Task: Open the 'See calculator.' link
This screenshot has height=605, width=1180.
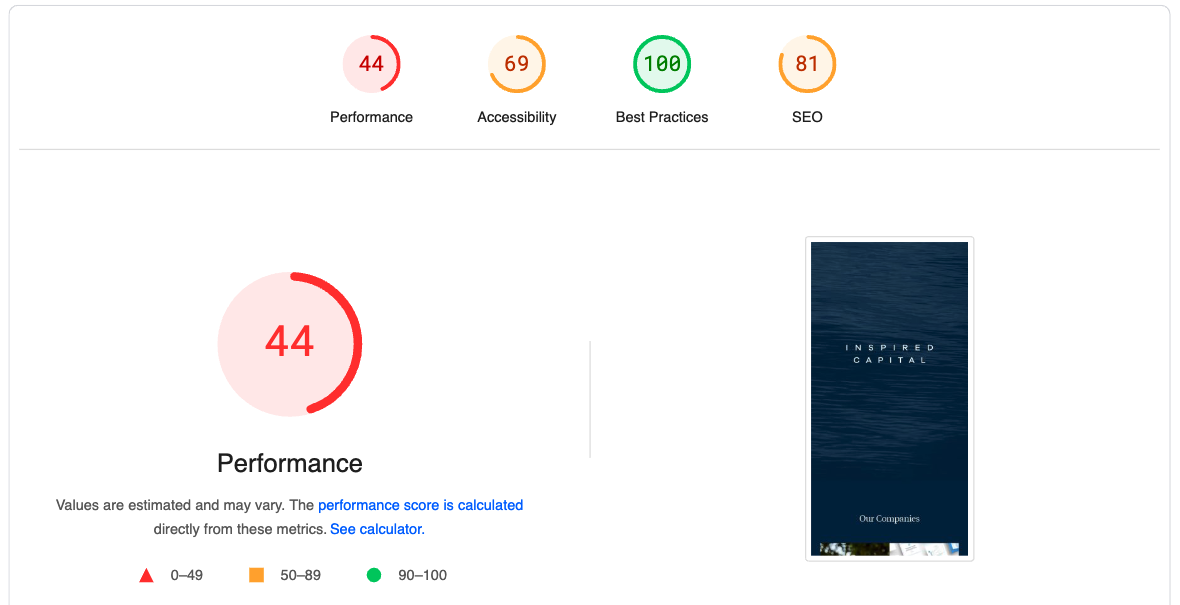Action: pos(377,529)
